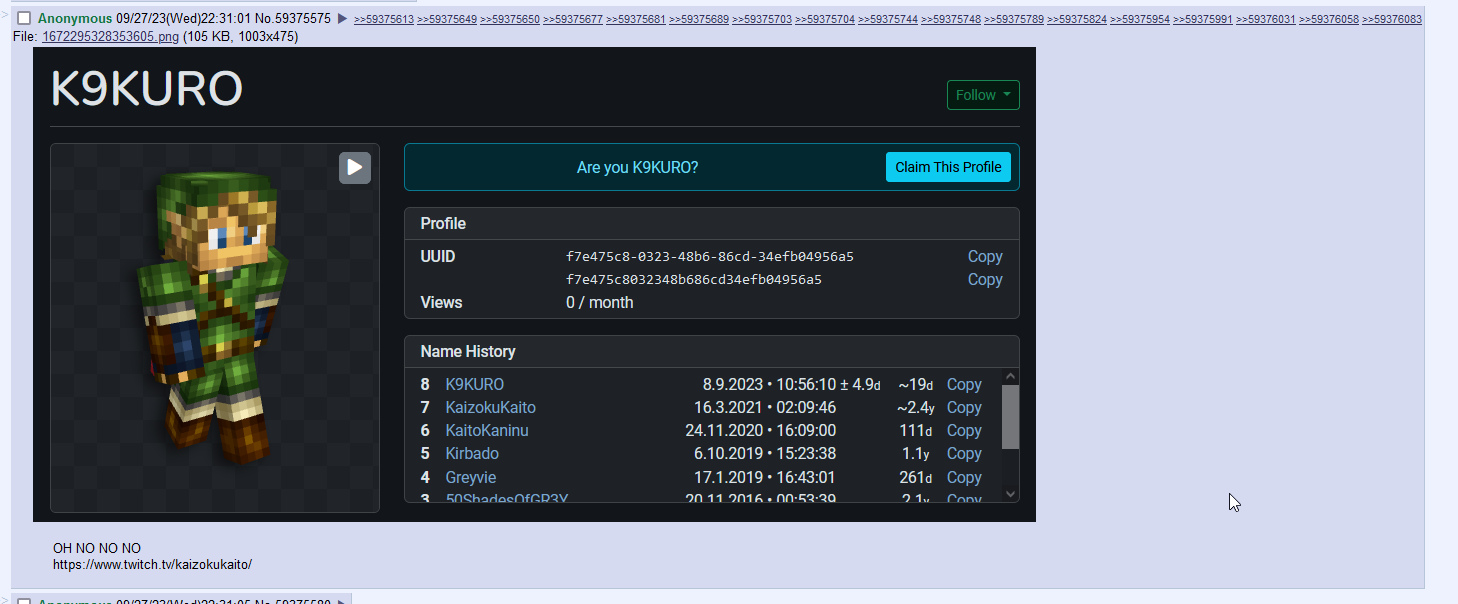The width and height of the screenshot is (1458, 604).
Task: Copy the name K9KURO in history row 8
Action: click(964, 385)
